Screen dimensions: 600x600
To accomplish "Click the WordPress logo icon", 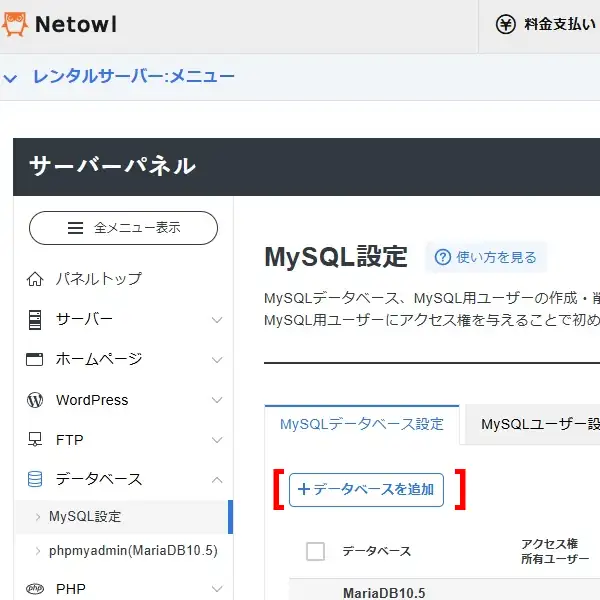I will [35, 400].
